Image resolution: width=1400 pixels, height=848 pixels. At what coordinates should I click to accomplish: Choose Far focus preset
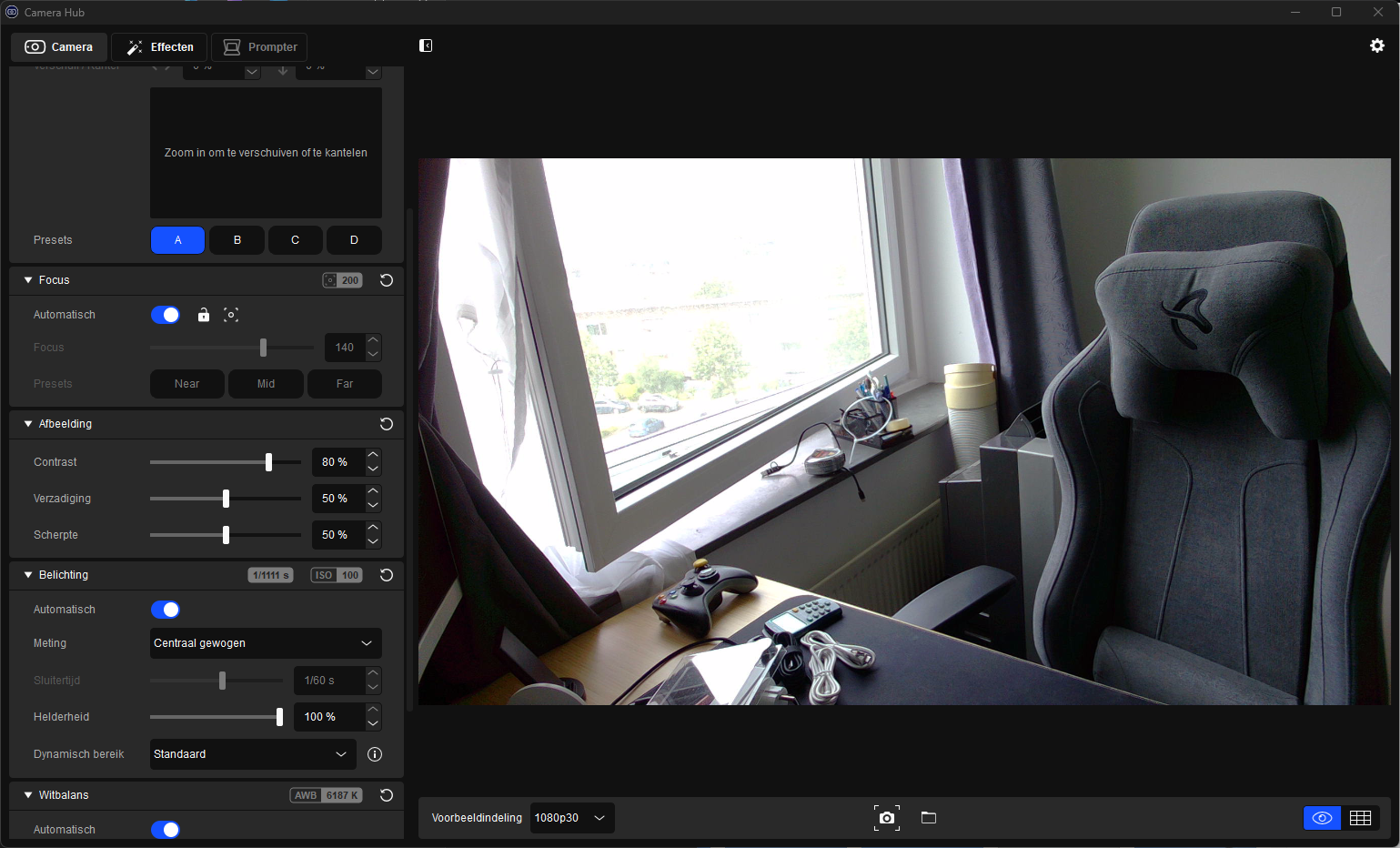(x=345, y=384)
